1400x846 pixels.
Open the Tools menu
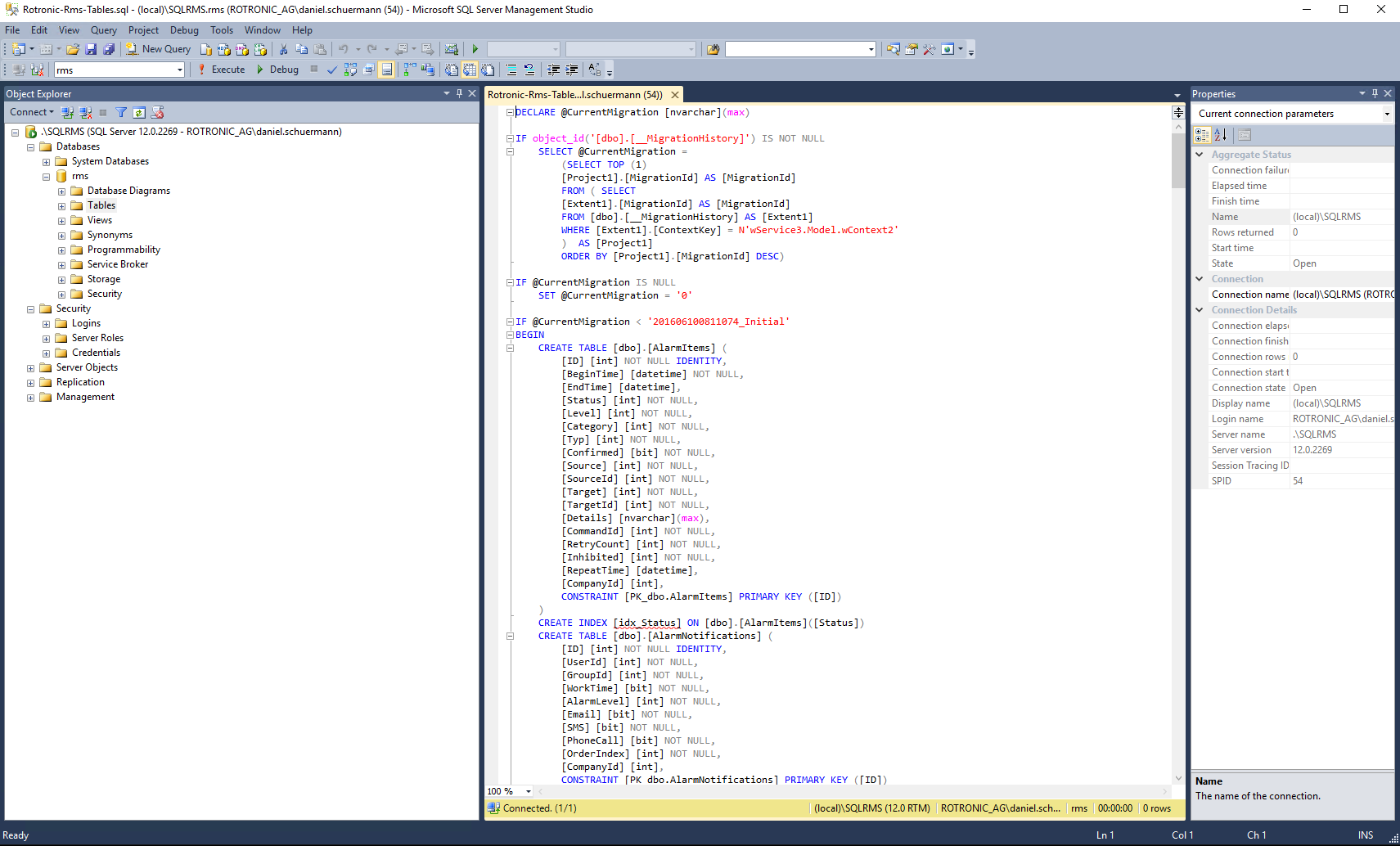tap(222, 30)
